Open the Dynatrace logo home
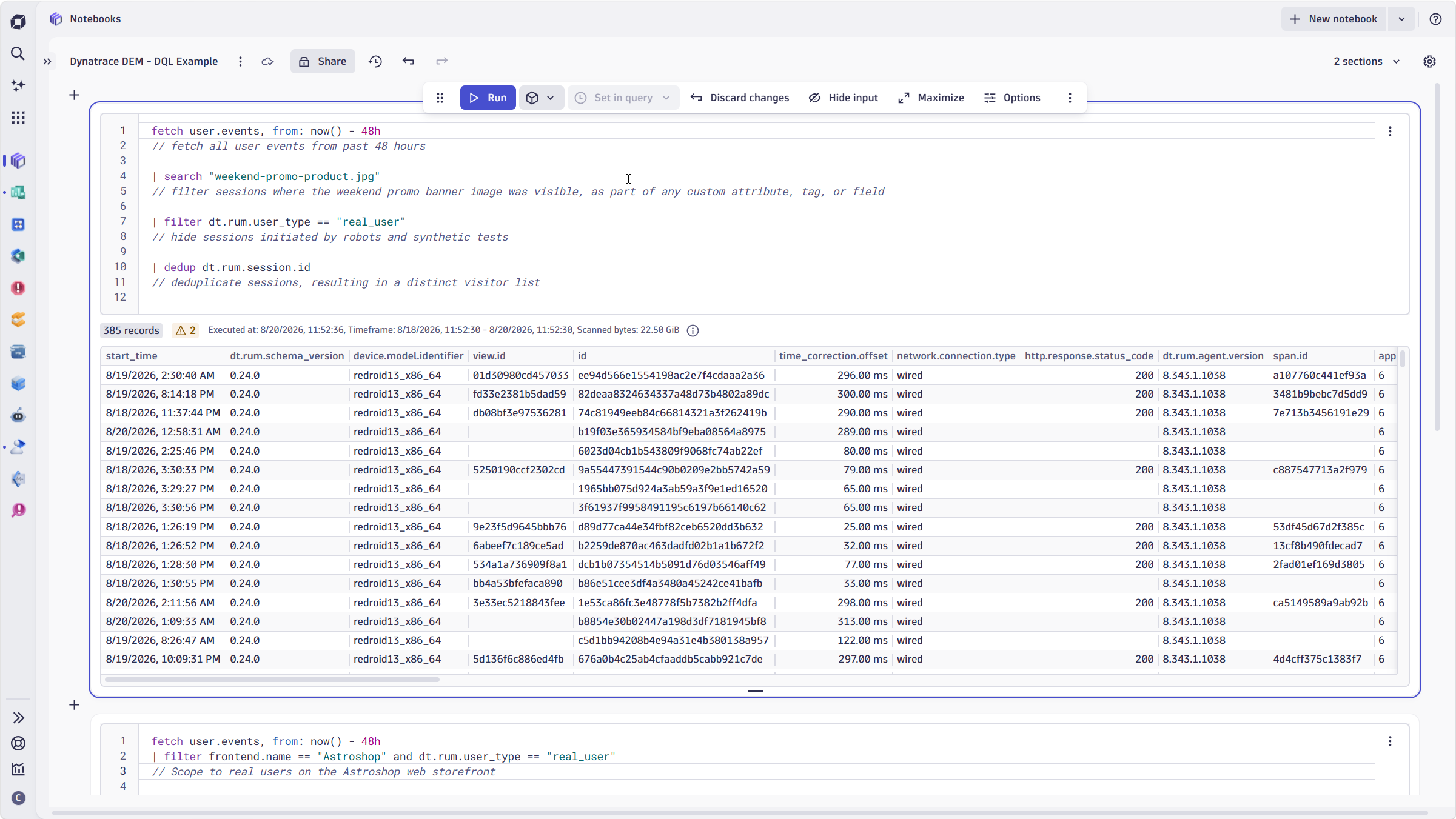1456x819 pixels. pos(18,22)
